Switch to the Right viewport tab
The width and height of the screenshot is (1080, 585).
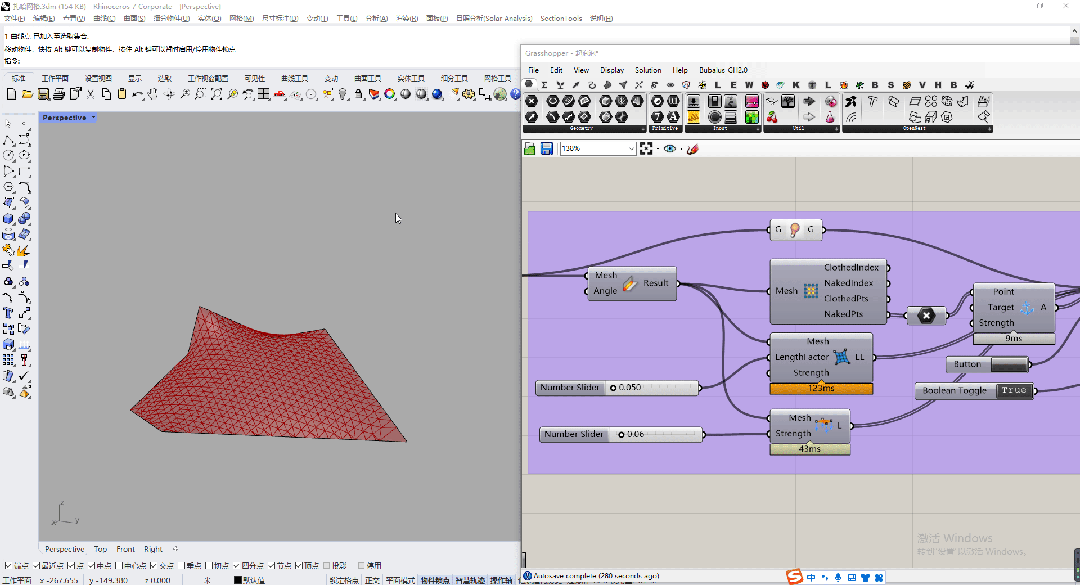point(153,549)
